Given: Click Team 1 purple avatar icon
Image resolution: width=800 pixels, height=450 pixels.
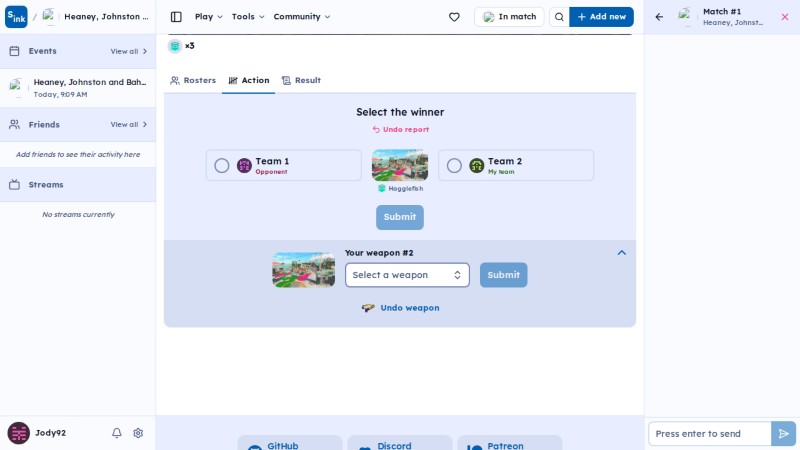Looking at the screenshot, I should [x=244, y=165].
